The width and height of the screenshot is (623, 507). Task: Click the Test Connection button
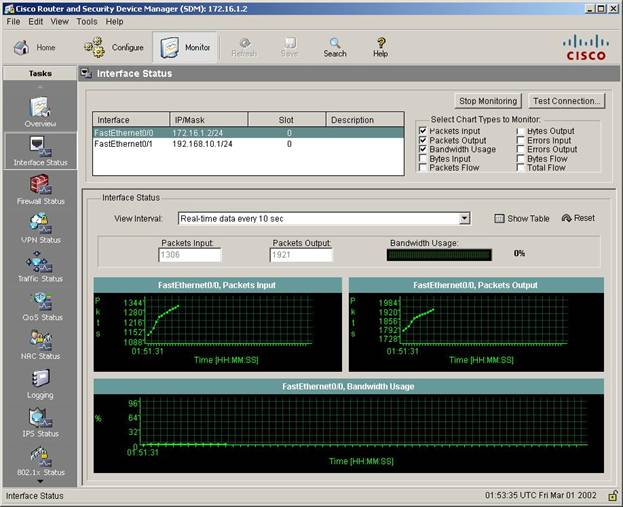(567, 101)
